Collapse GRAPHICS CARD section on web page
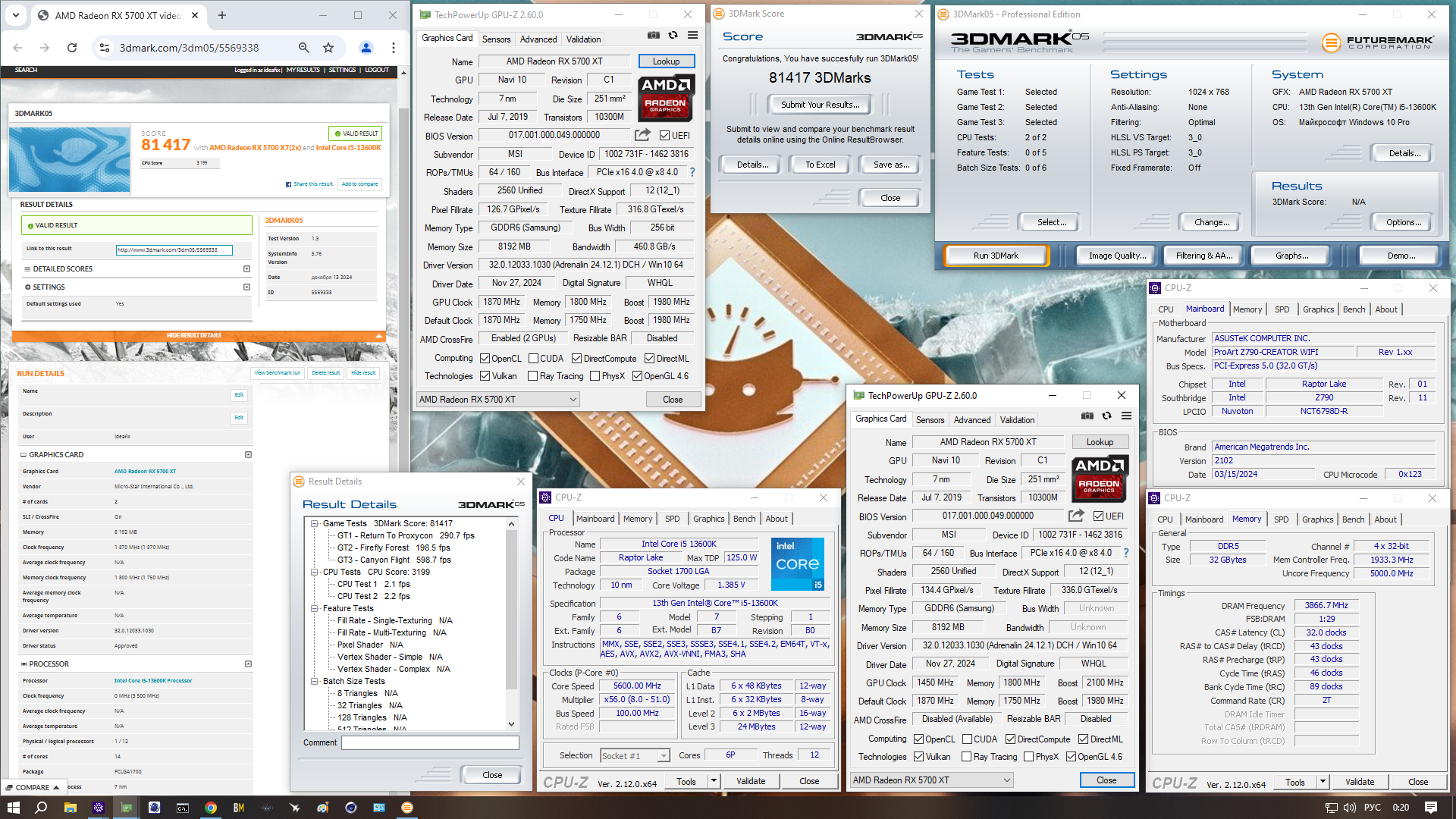The image size is (1456, 819). pyautogui.click(x=248, y=455)
